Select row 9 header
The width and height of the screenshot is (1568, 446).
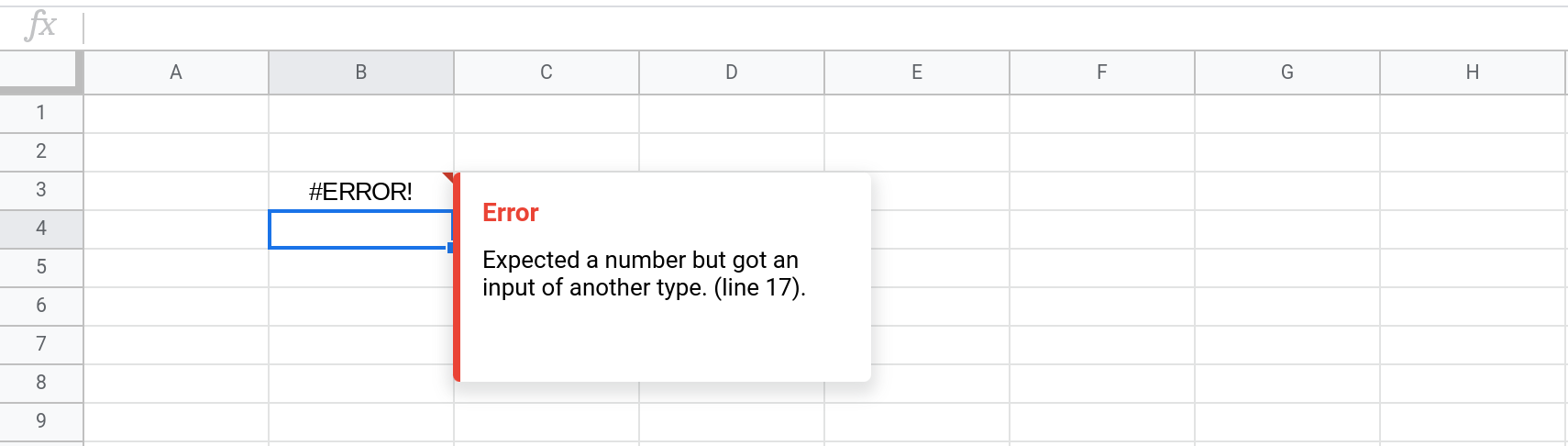tap(41, 421)
